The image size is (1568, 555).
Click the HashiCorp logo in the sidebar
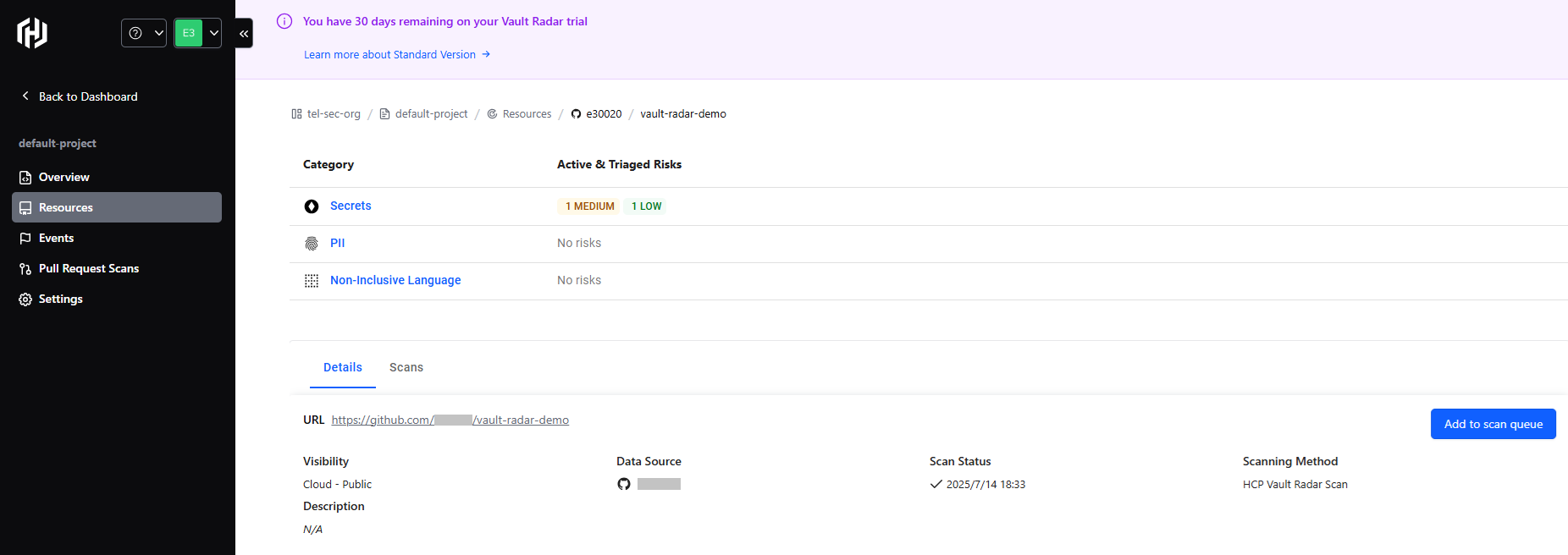(x=32, y=33)
